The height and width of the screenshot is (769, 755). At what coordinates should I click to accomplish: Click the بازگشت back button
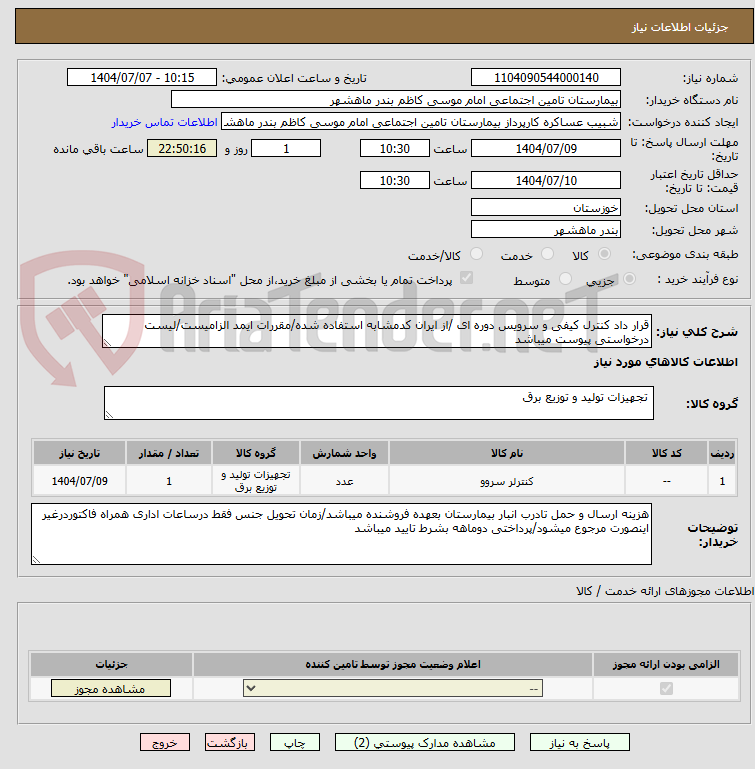[x=230, y=743]
